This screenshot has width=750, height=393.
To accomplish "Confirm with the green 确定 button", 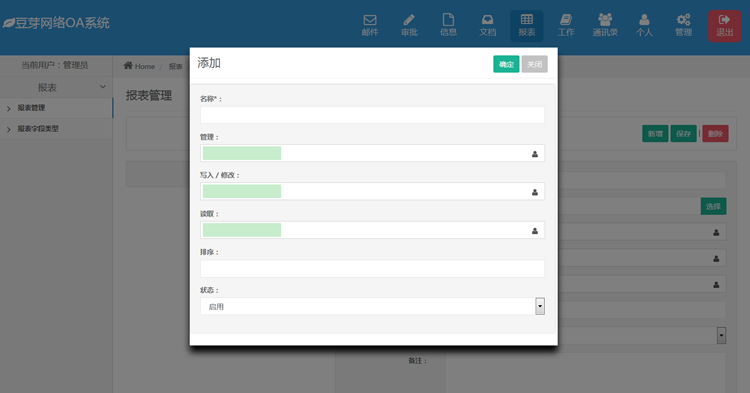I will coord(506,64).
